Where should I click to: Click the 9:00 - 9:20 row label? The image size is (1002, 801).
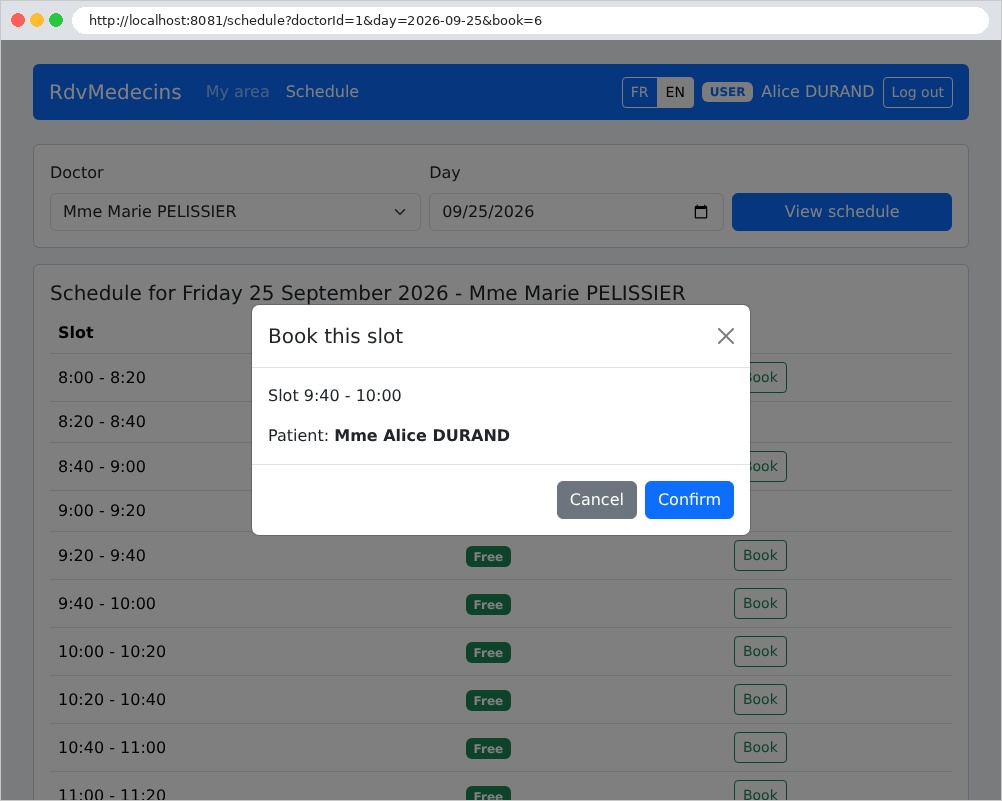coord(102,511)
